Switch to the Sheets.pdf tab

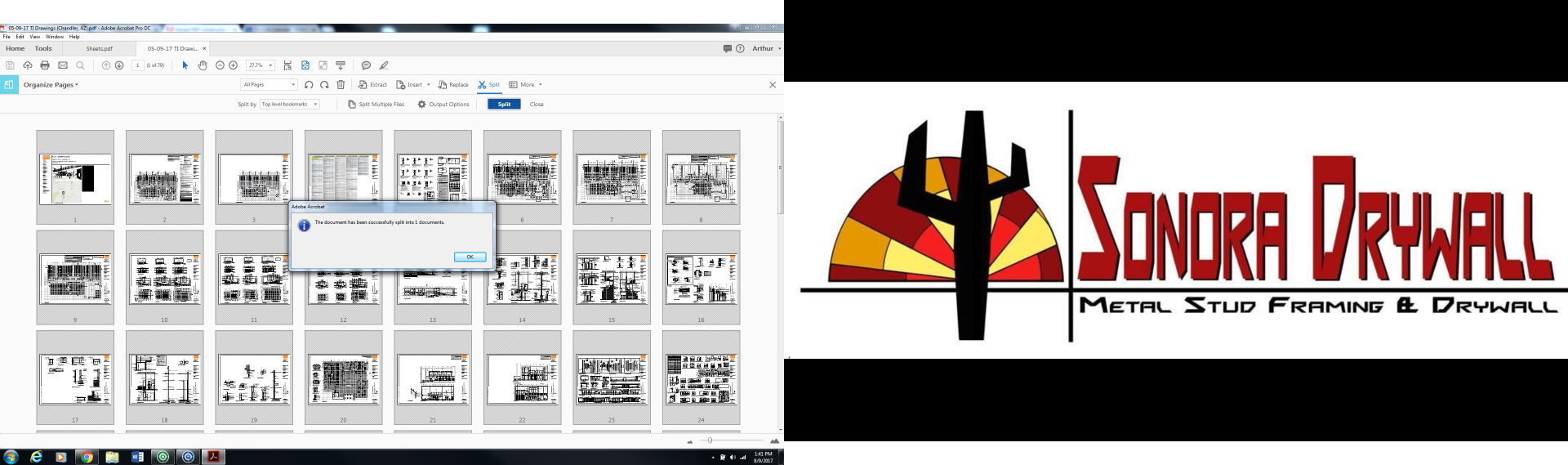click(100, 49)
